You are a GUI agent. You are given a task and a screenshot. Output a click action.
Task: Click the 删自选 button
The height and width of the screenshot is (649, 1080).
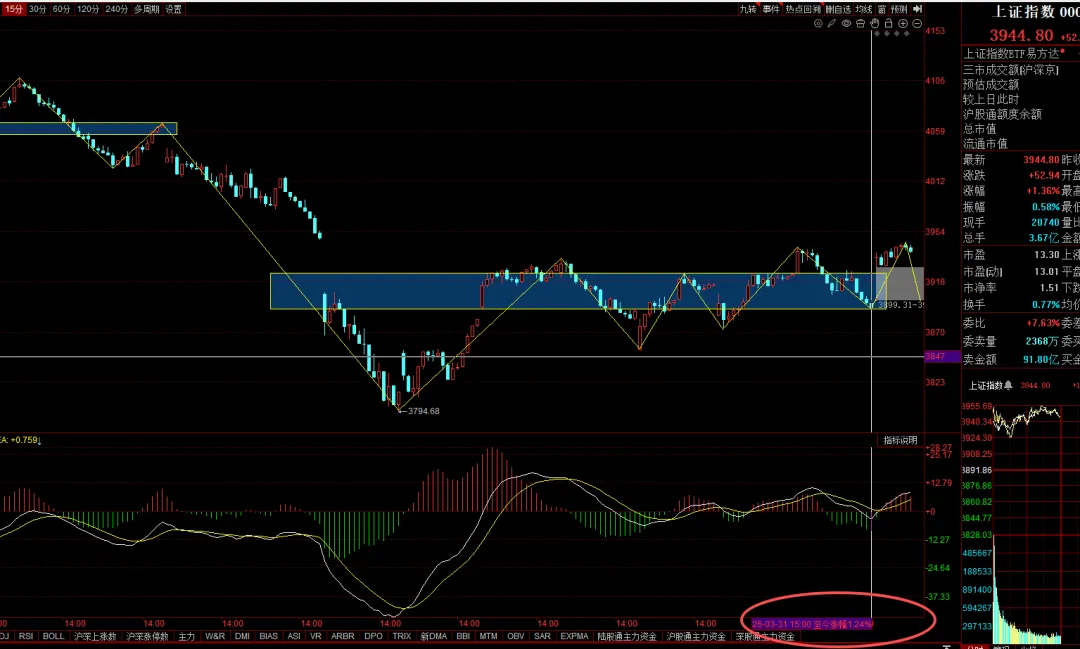click(x=838, y=9)
